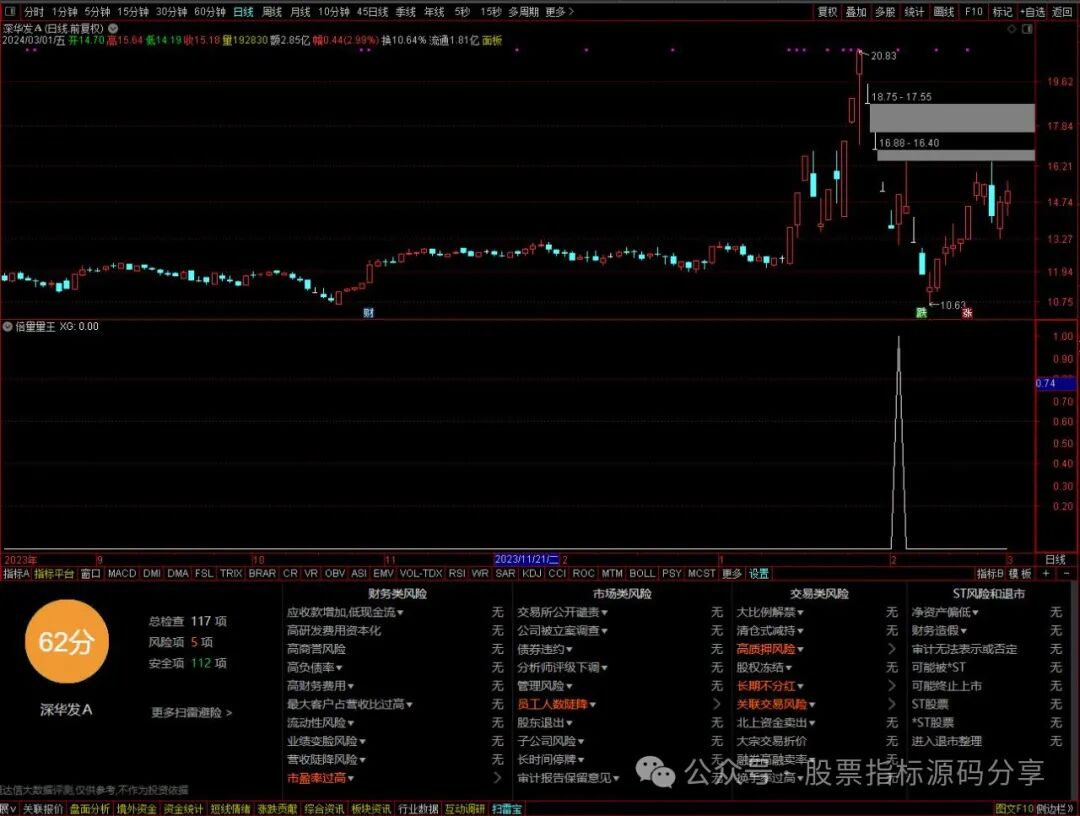The width and height of the screenshot is (1080, 816).
Task: Switch chart to 季线 quarterly period
Action: tap(406, 12)
